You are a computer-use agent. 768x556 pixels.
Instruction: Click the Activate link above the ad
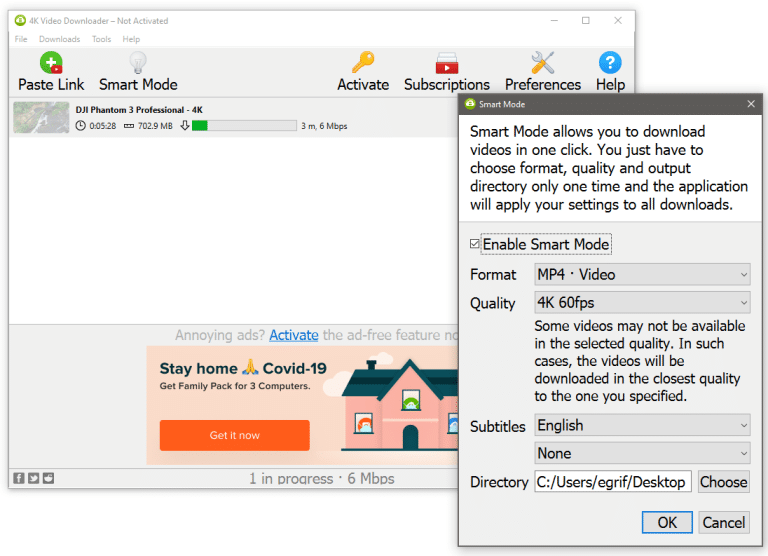click(x=294, y=336)
